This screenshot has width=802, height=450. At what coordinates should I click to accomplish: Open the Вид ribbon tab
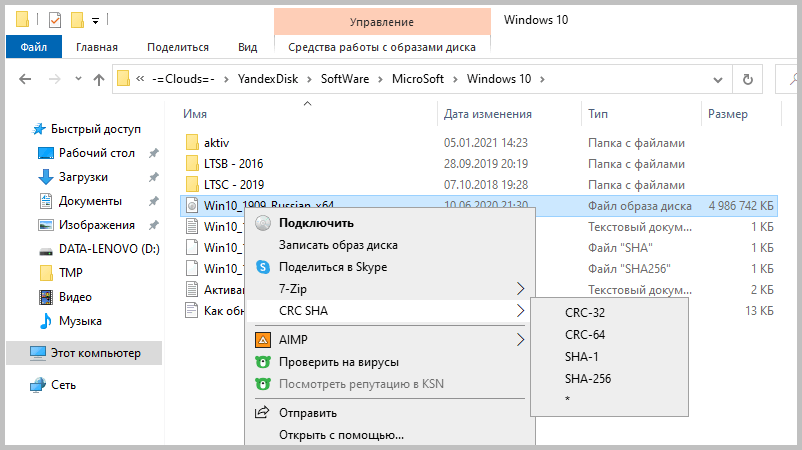click(248, 47)
